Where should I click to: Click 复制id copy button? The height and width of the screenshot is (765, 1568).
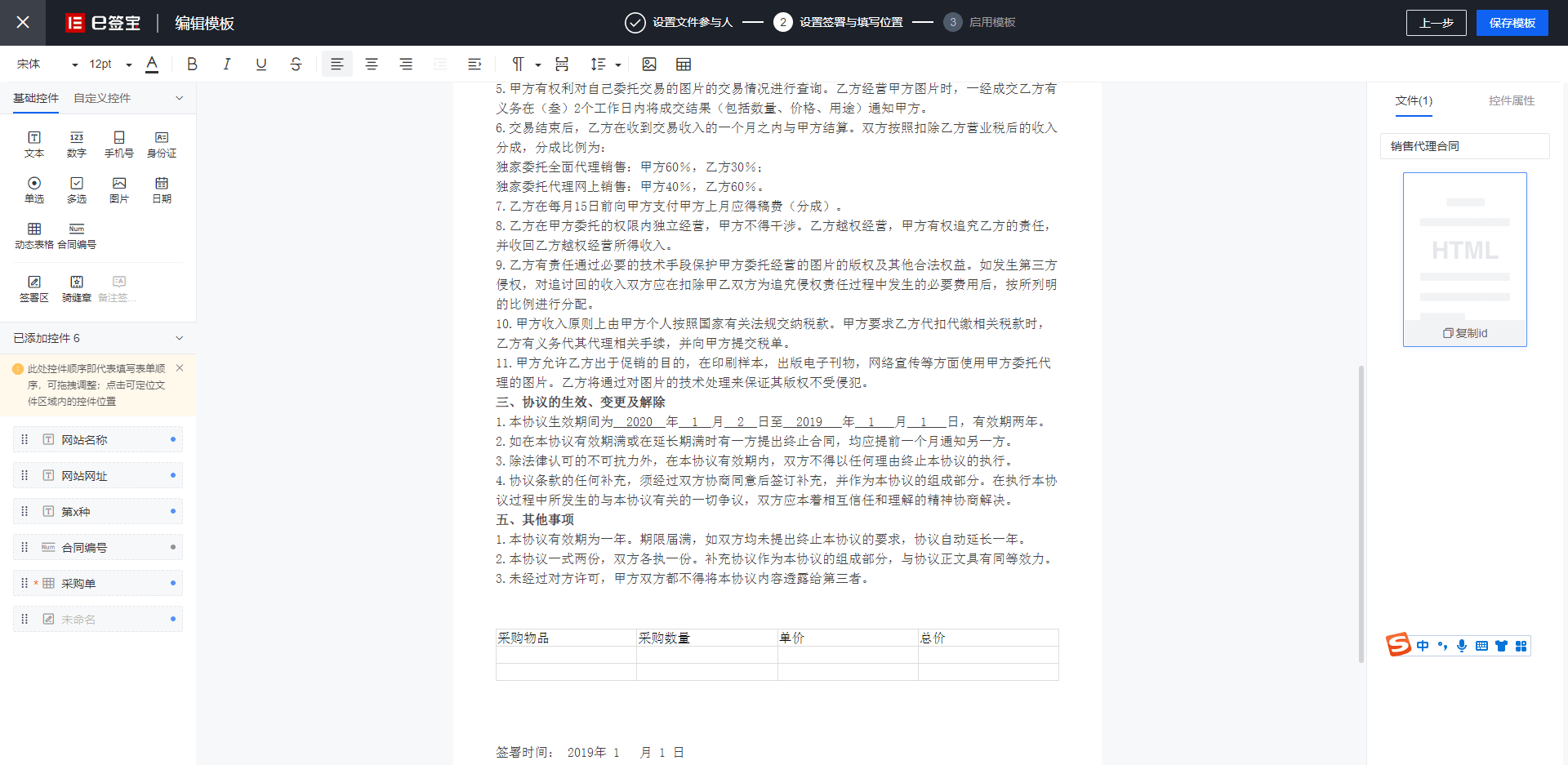1465,333
